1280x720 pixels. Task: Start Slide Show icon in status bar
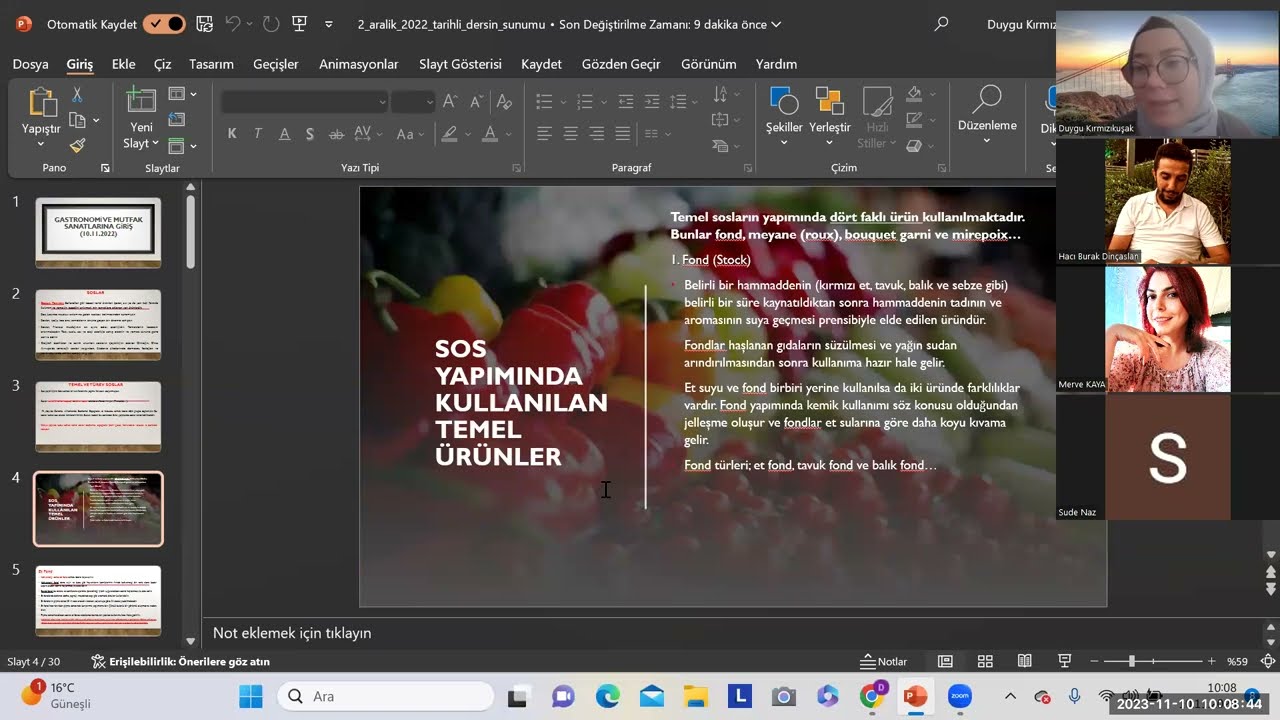(1065, 661)
